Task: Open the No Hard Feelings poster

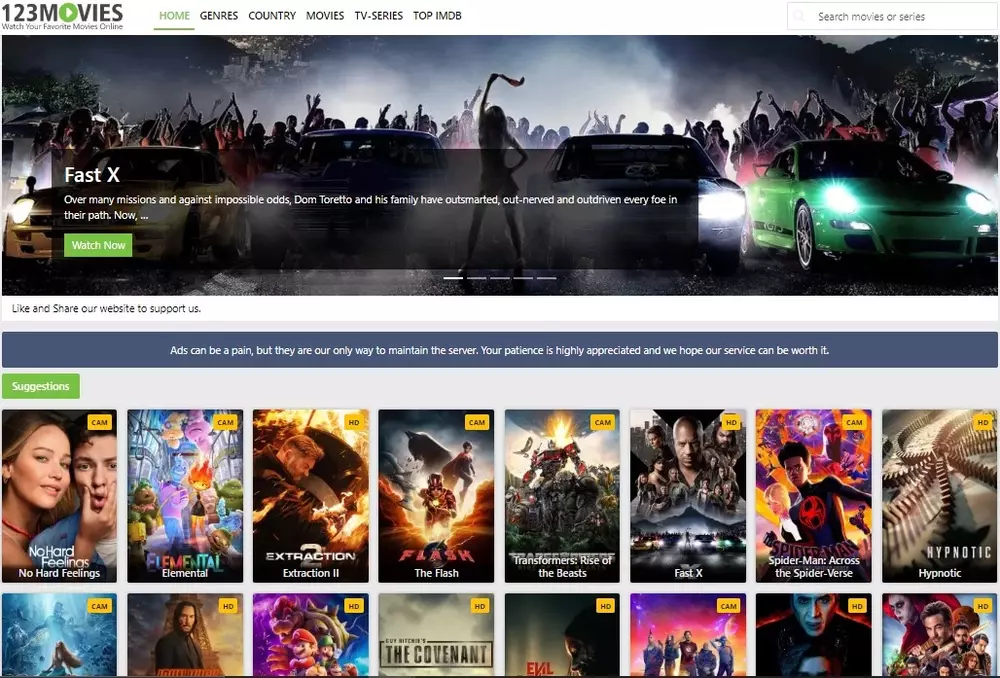Action: [x=59, y=496]
